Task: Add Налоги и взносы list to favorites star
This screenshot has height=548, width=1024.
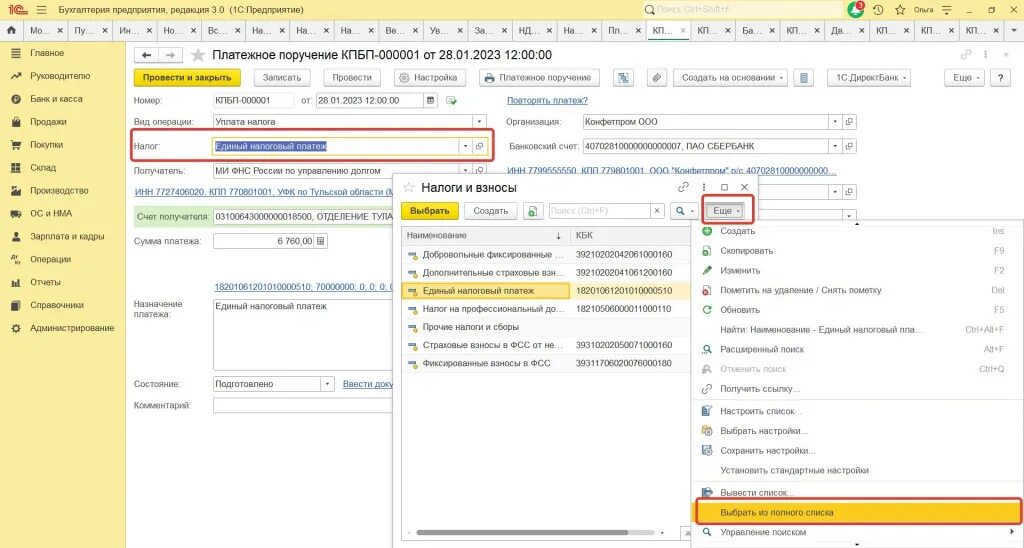Action: click(x=409, y=187)
